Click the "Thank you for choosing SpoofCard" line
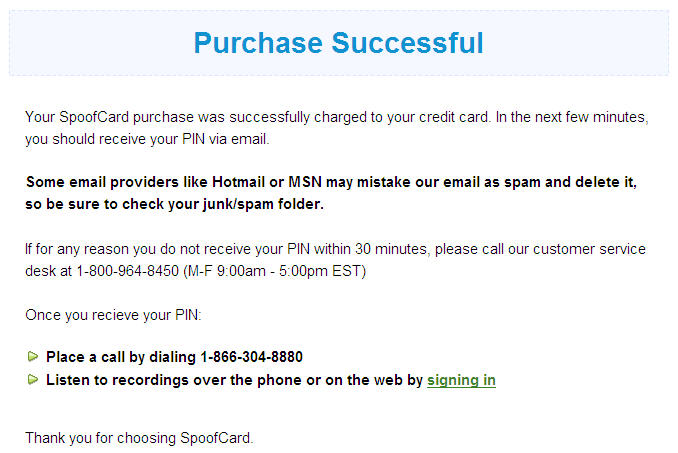 pyautogui.click(x=139, y=437)
